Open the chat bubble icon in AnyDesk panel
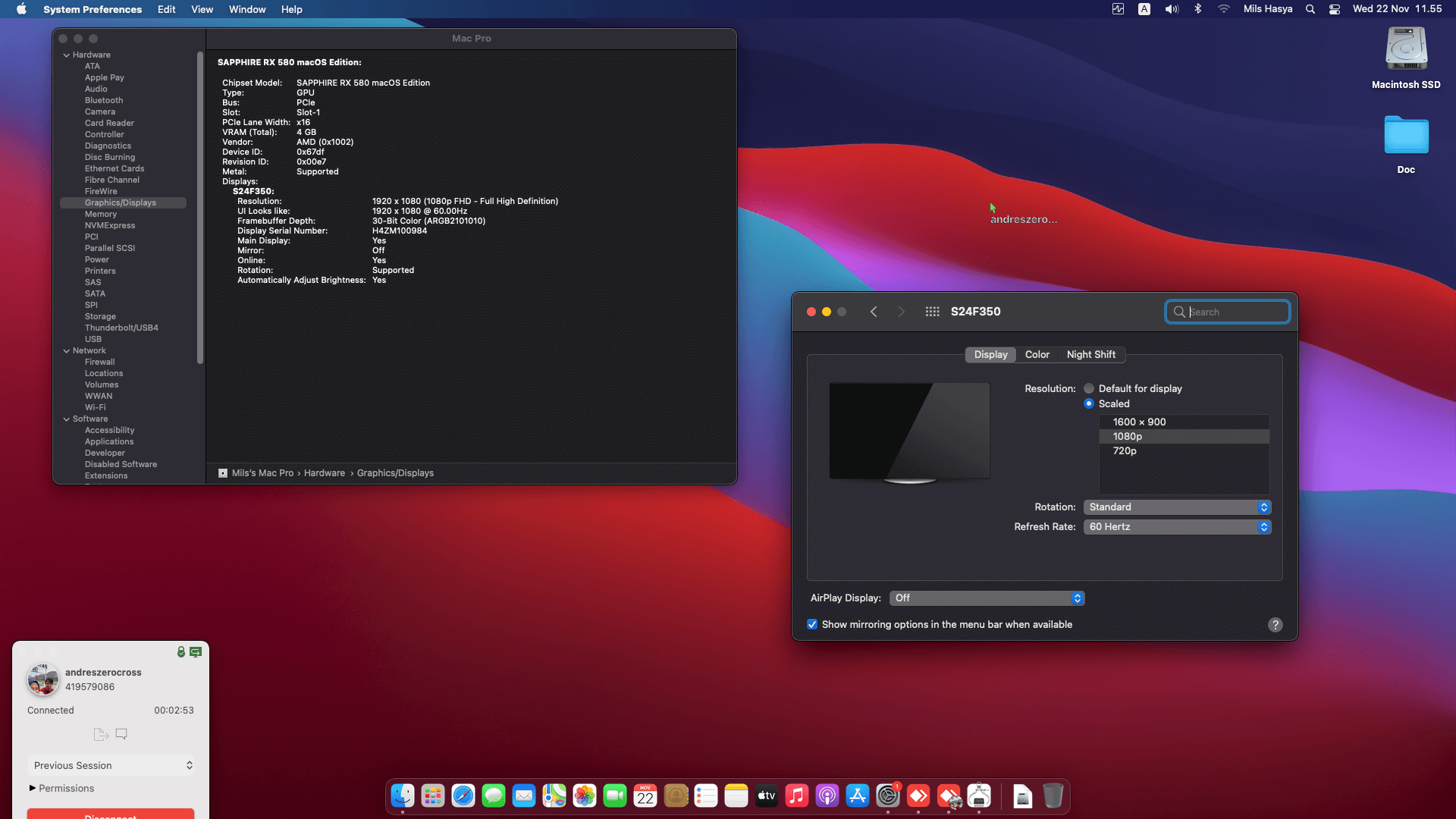 pyautogui.click(x=121, y=734)
